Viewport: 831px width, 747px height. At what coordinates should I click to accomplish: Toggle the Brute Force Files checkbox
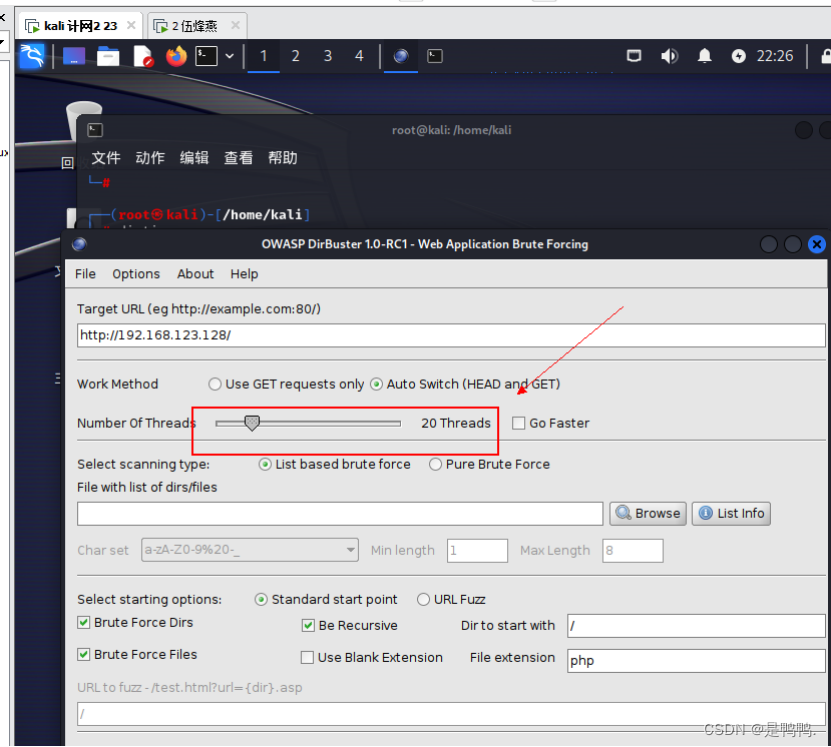(84, 655)
